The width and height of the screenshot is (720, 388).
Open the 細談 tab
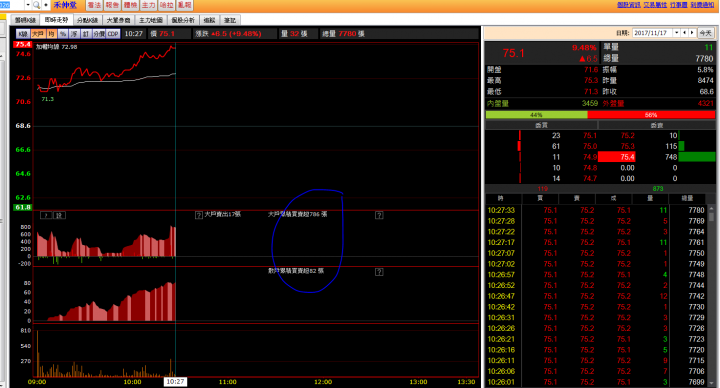click(x=209, y=20)
